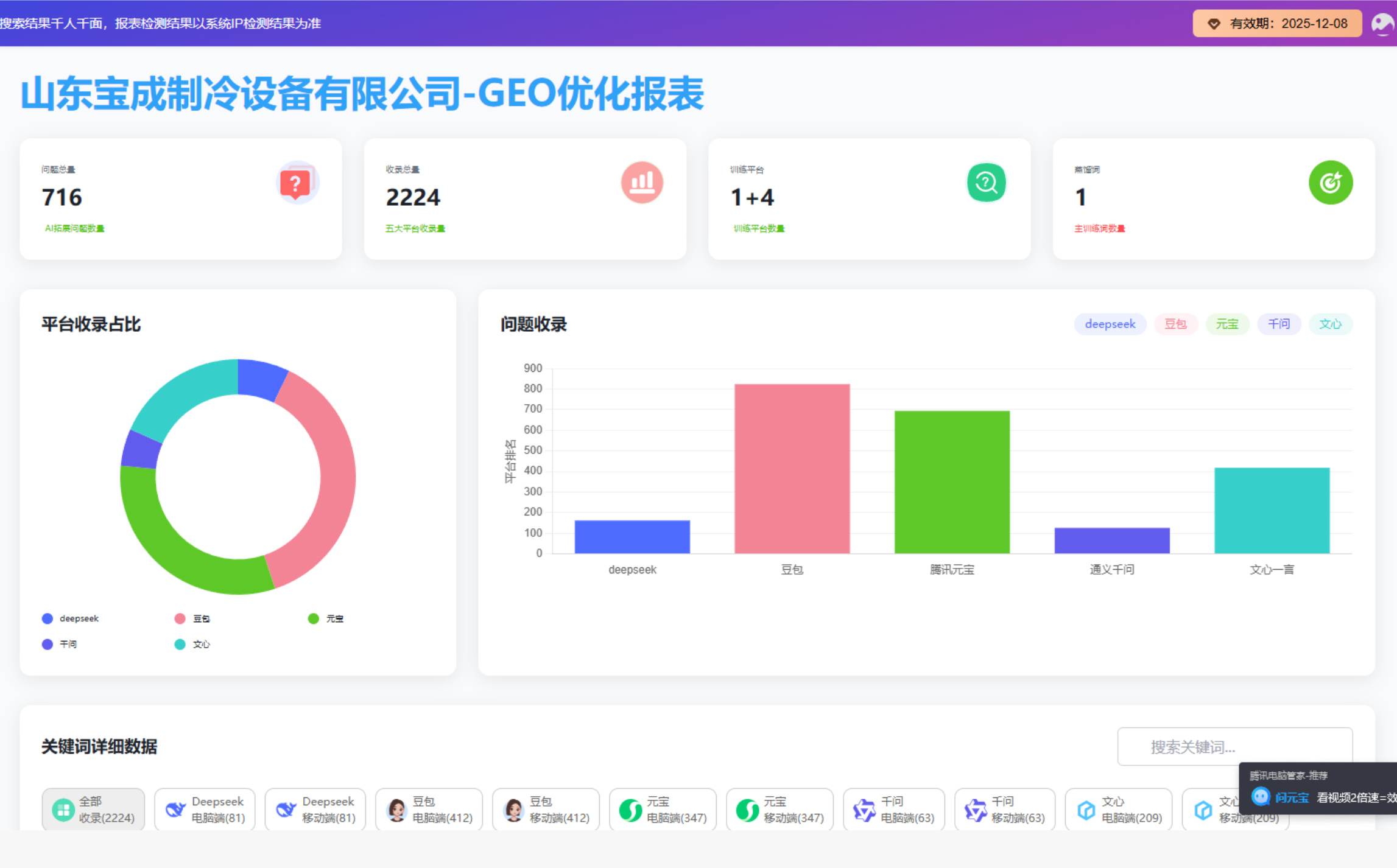Viewport: 1397px width, 868px height.
Task: Click the 千问 legend color dot below the donut
Action: [x=48, y=643]
